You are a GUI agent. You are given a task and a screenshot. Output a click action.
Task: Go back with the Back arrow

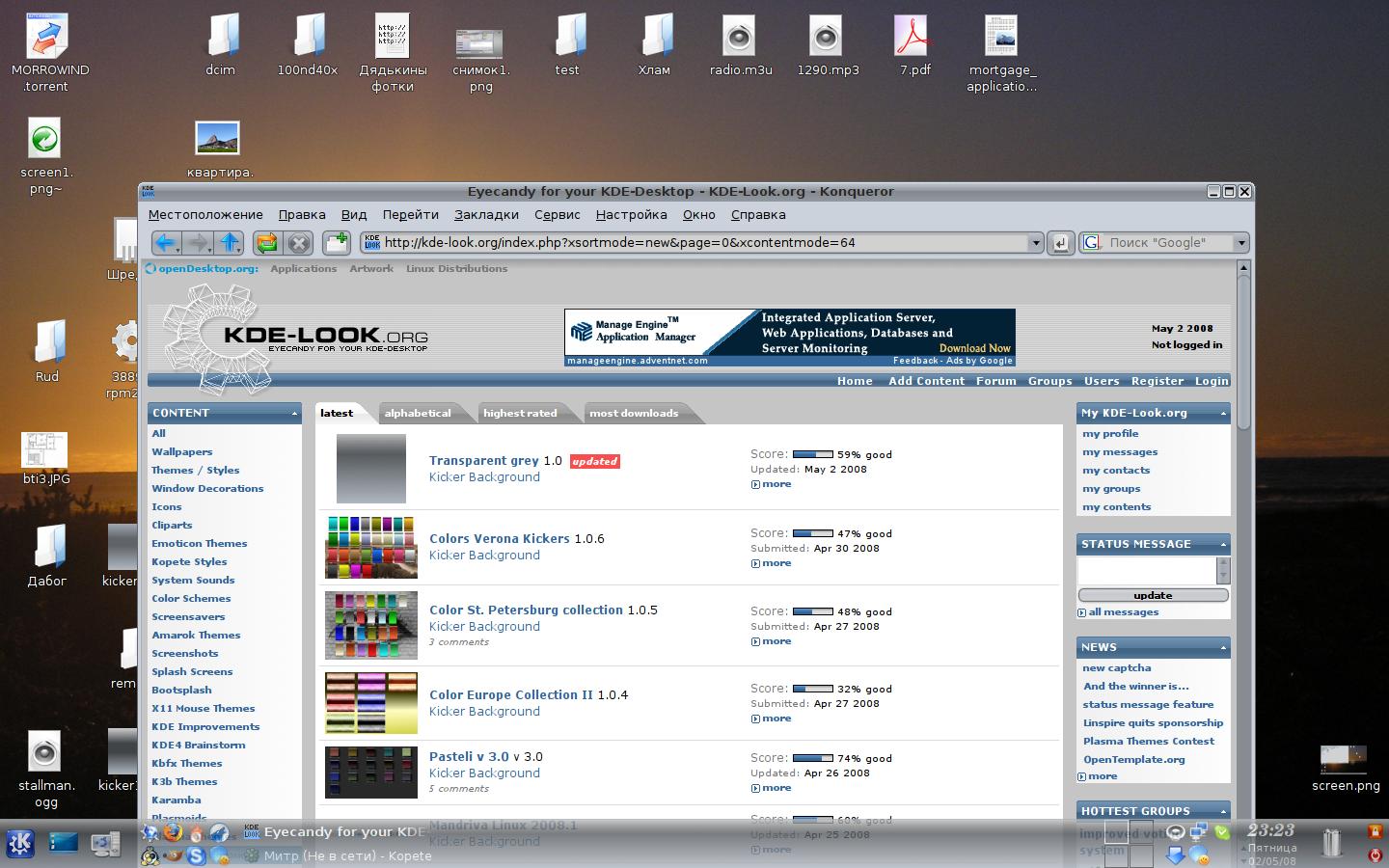[166, 243]
